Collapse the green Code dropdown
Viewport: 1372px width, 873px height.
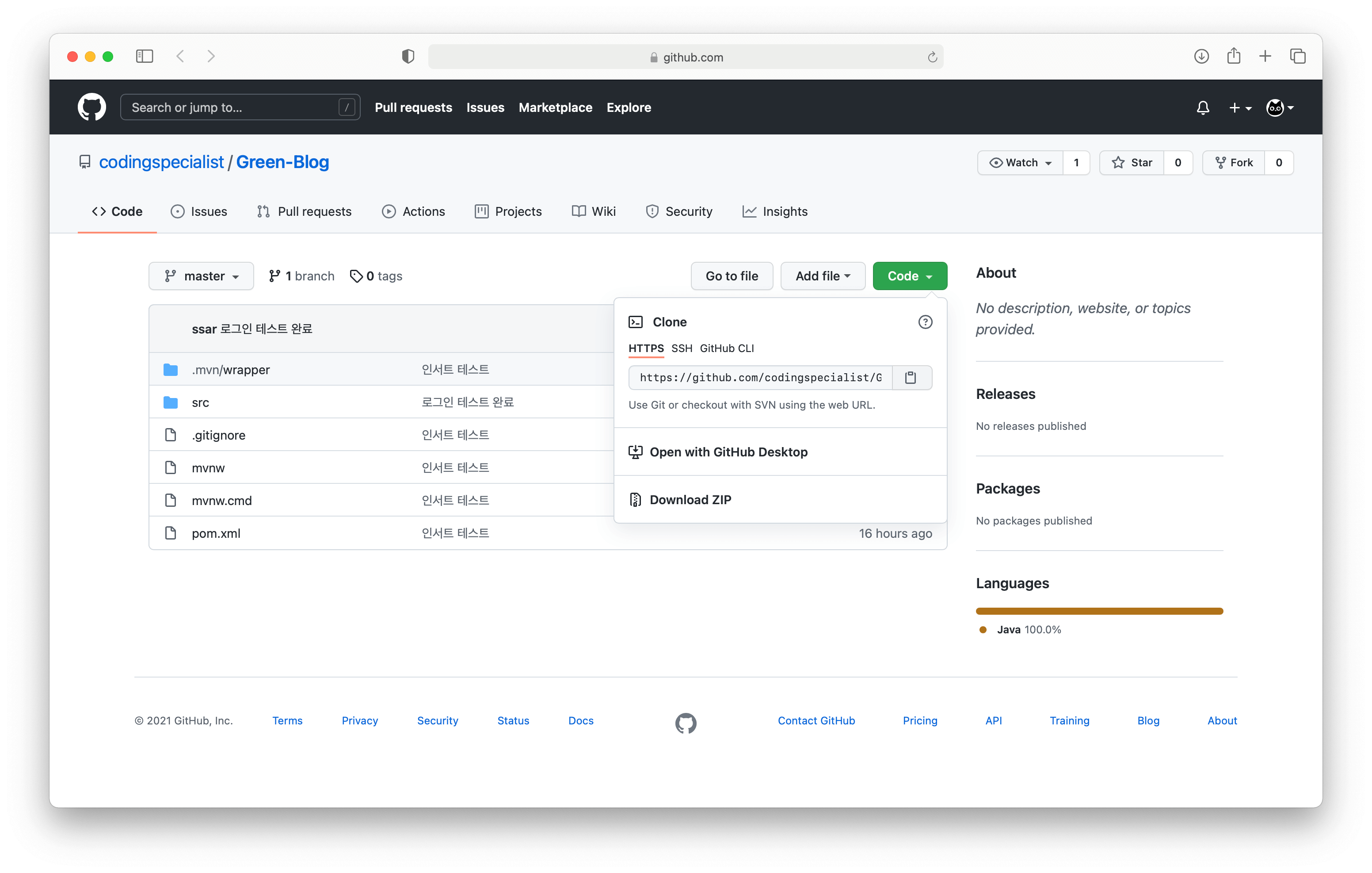coord(910,276)
